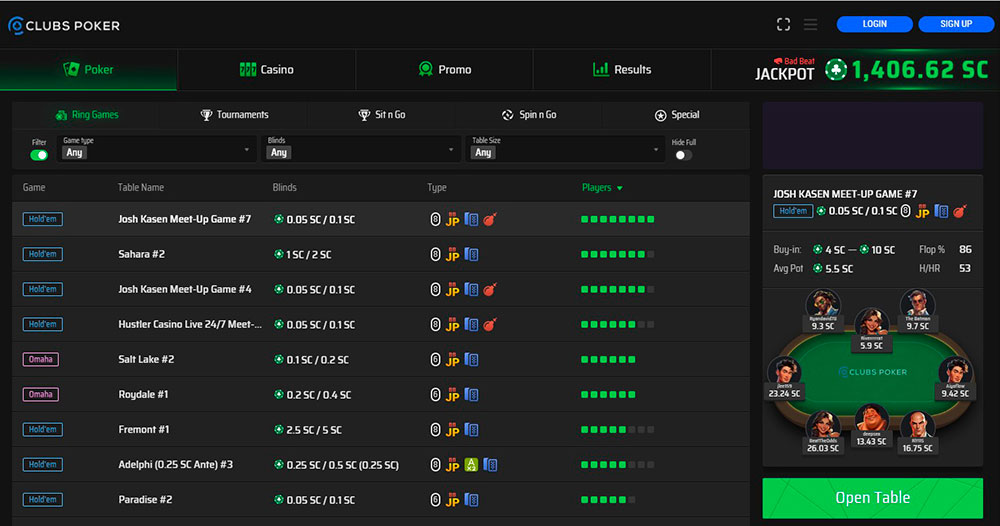Click the max-players icon on Salt Lake #2 row
This screenshot has width=1000, height=526.
point(435,360)
